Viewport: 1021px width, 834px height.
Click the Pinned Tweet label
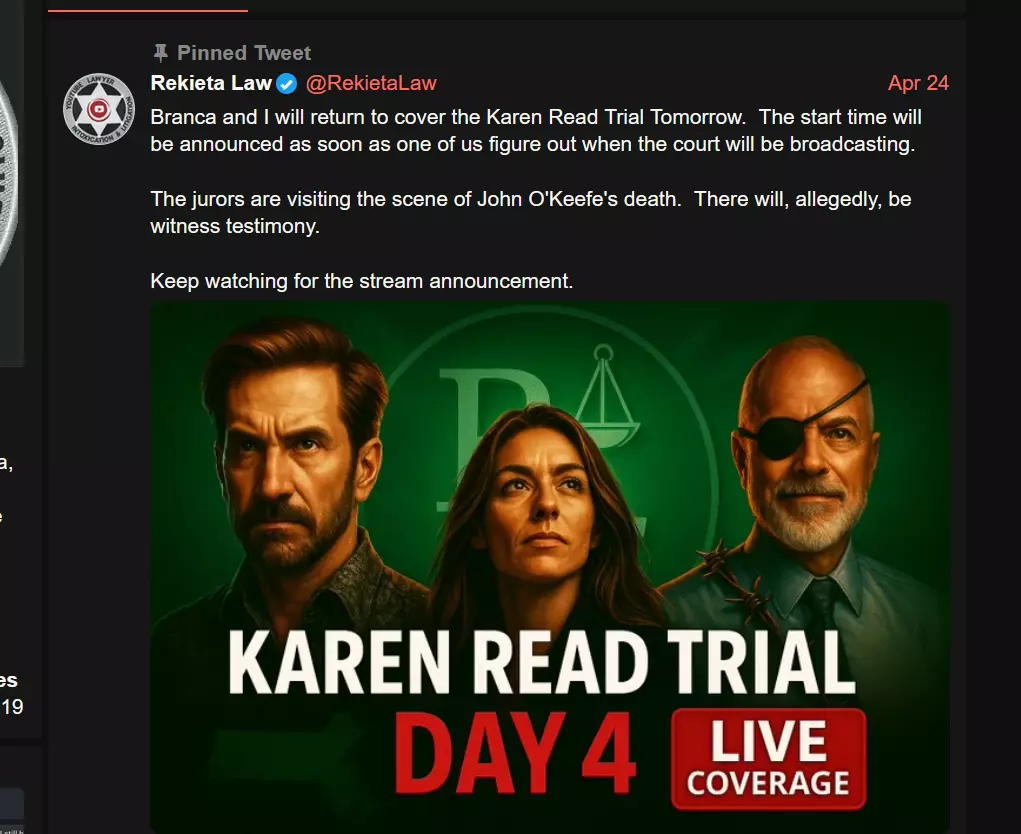tap(244, 53)
